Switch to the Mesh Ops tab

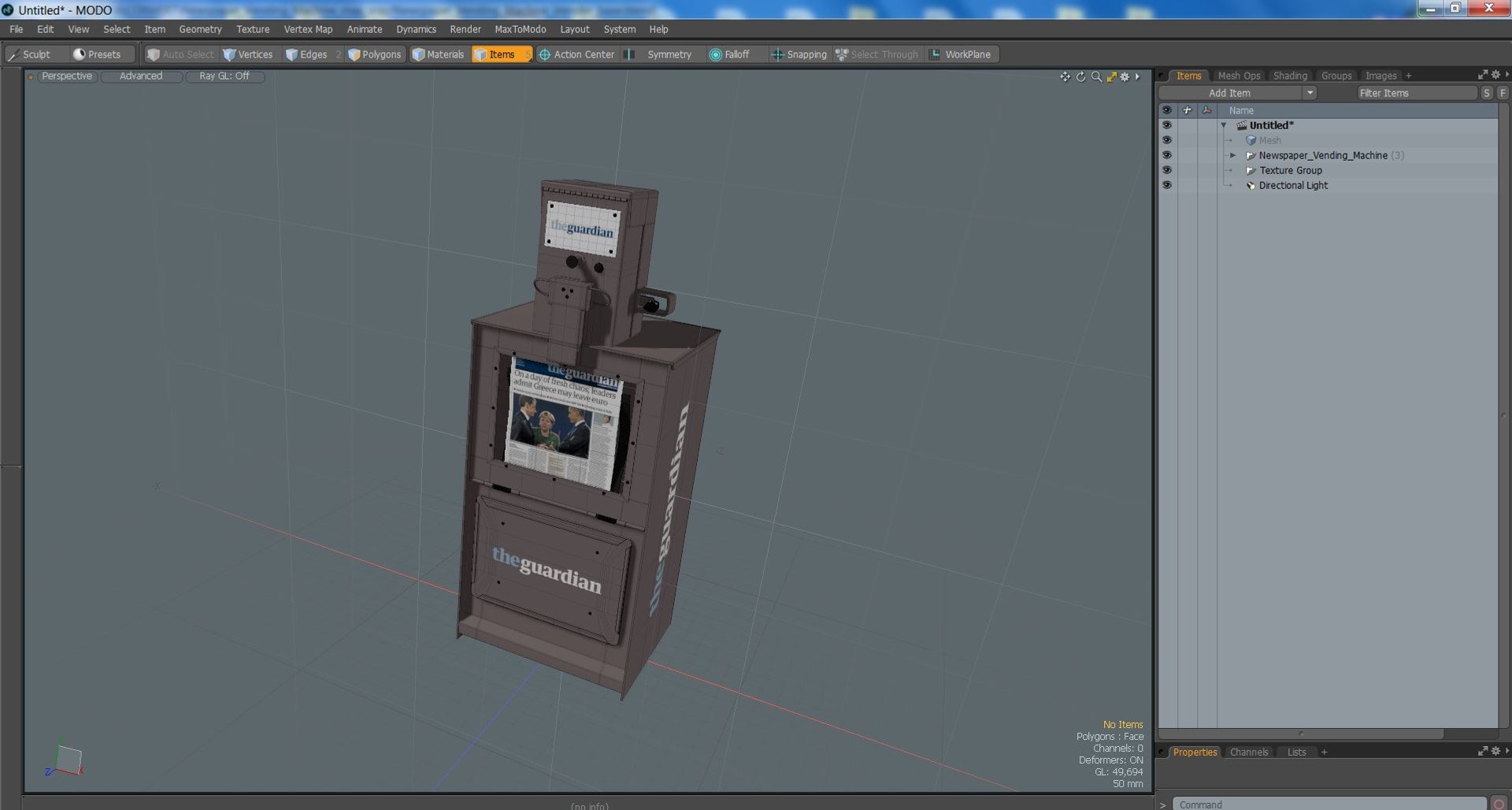pos(1239,76)
